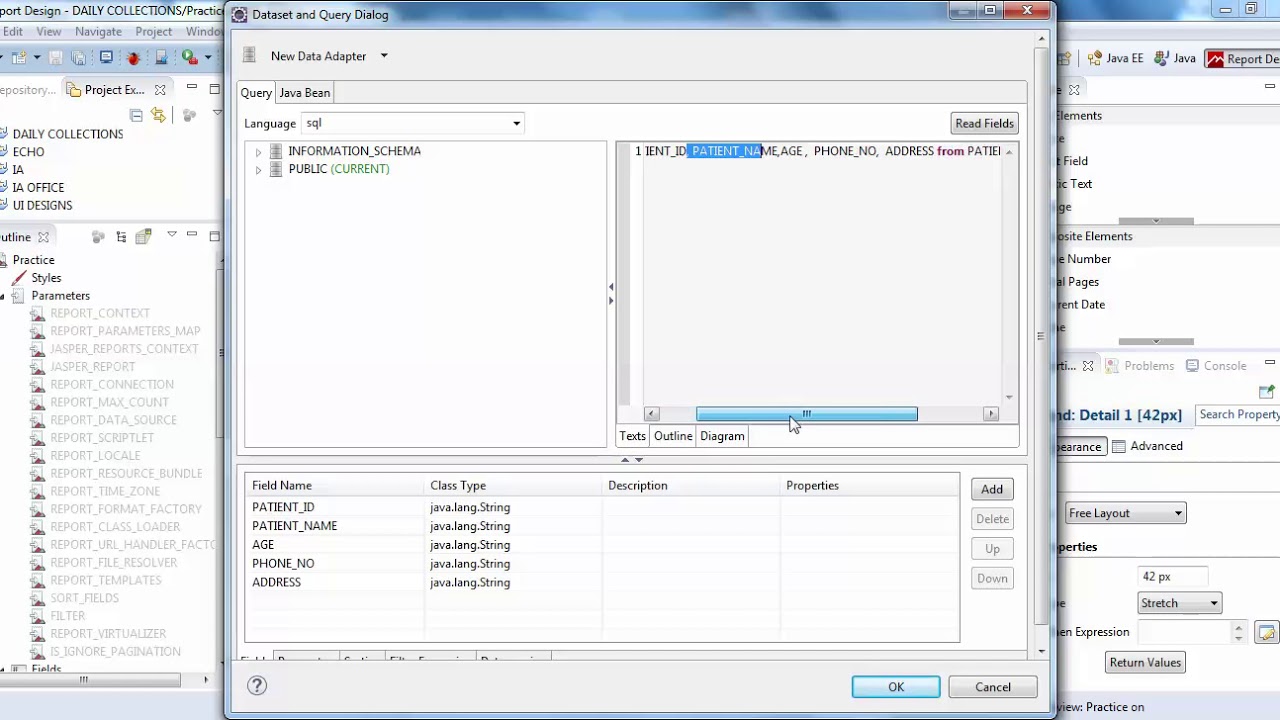Click the PUBLIC schema database icon

point(276,169)
